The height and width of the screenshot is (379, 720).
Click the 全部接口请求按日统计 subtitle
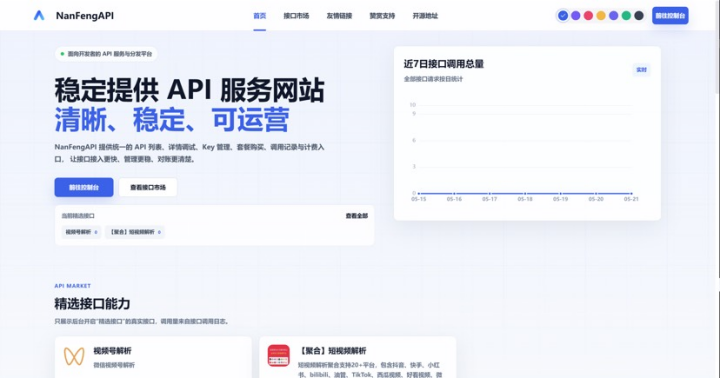[x=433, y=79]
